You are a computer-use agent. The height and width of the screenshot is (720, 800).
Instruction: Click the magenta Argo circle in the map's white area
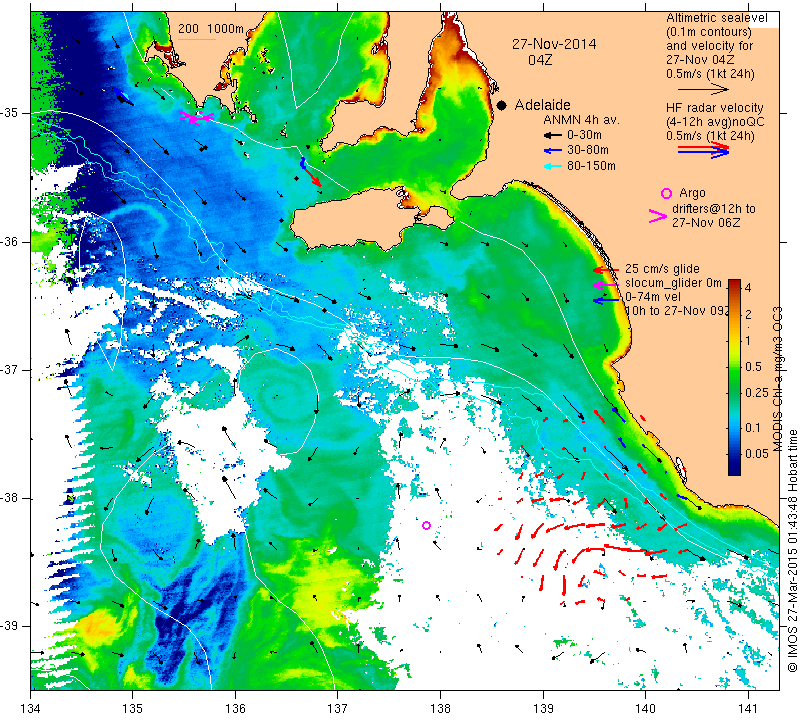coord(427,525)
